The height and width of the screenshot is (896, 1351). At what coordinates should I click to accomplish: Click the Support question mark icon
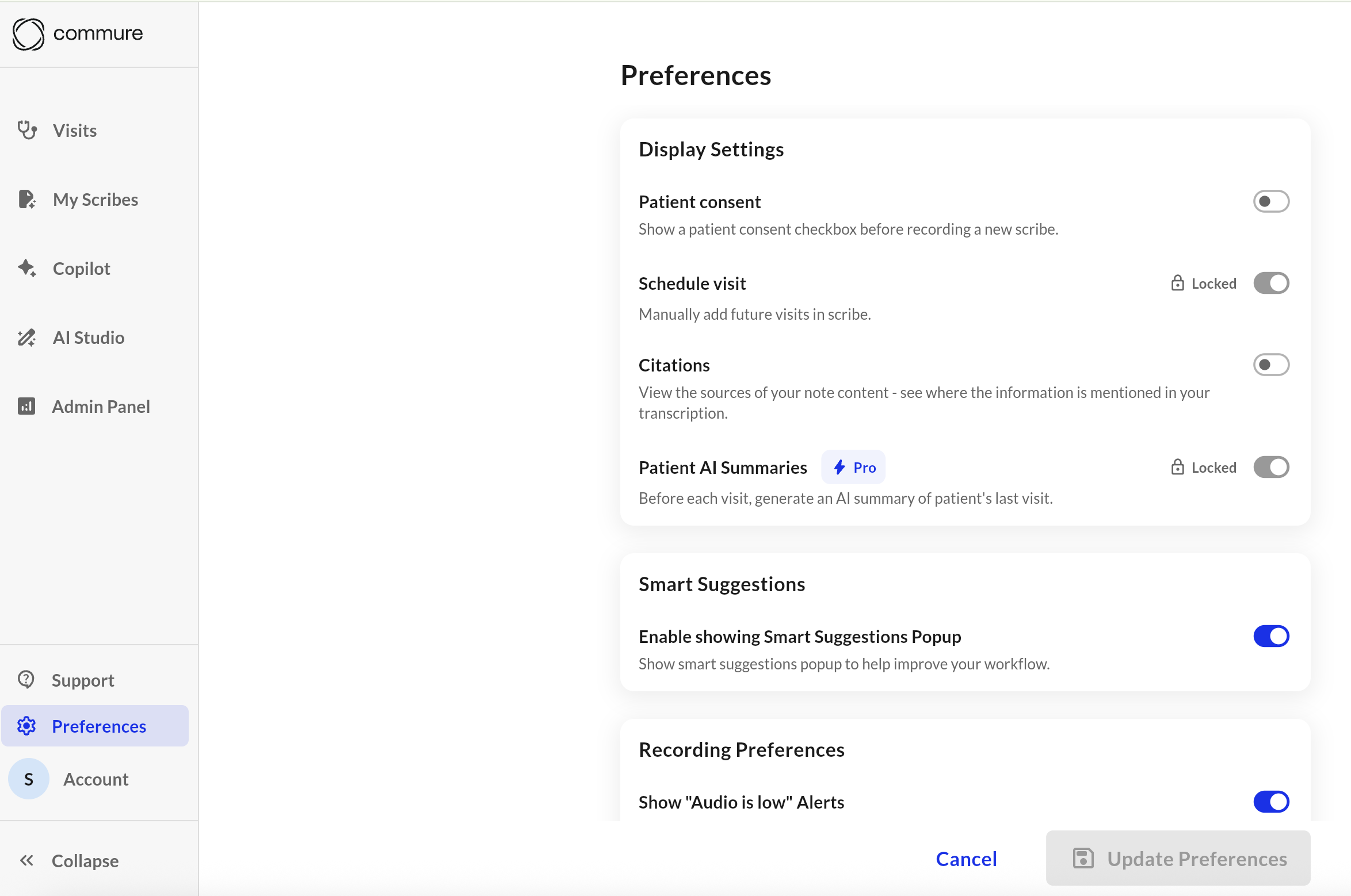point(26,680)
